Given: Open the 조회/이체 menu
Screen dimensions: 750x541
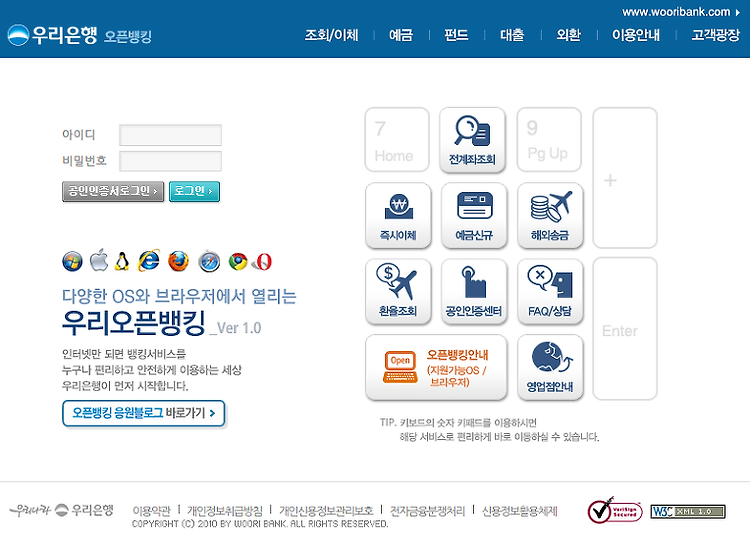Looking at the screenshot, I should 331,35.
